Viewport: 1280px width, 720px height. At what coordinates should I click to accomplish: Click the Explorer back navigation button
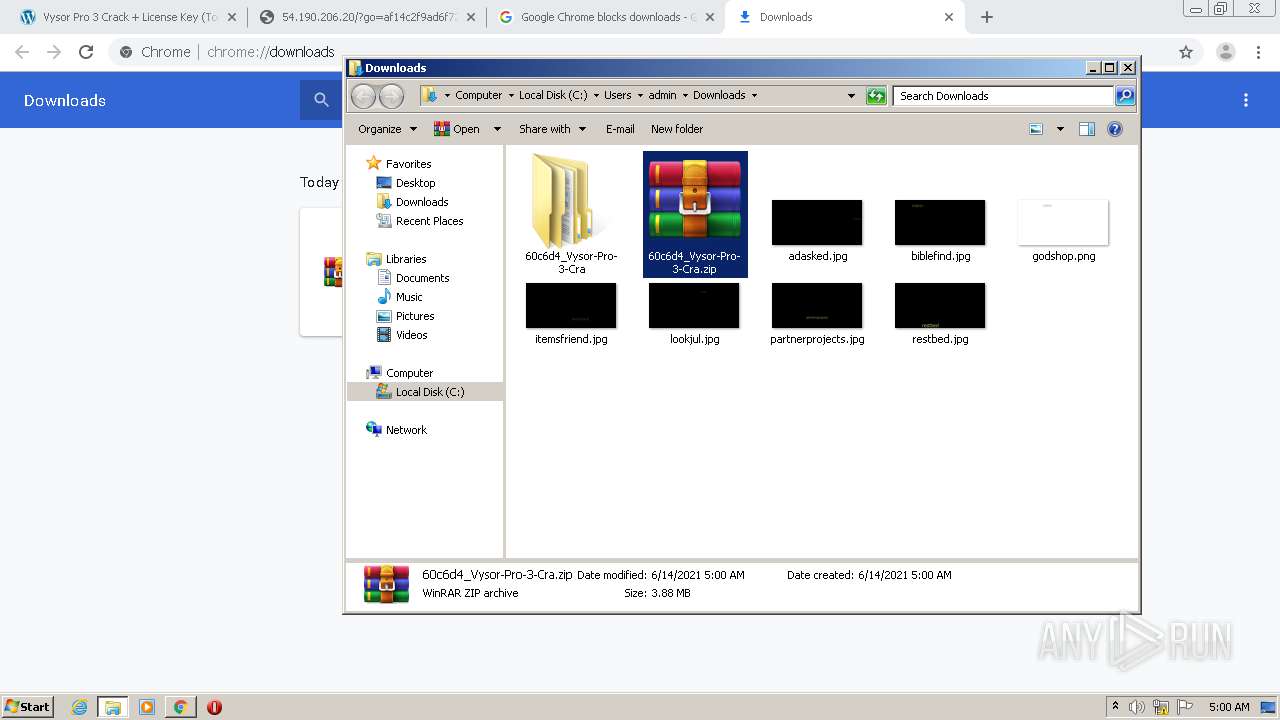363,96
